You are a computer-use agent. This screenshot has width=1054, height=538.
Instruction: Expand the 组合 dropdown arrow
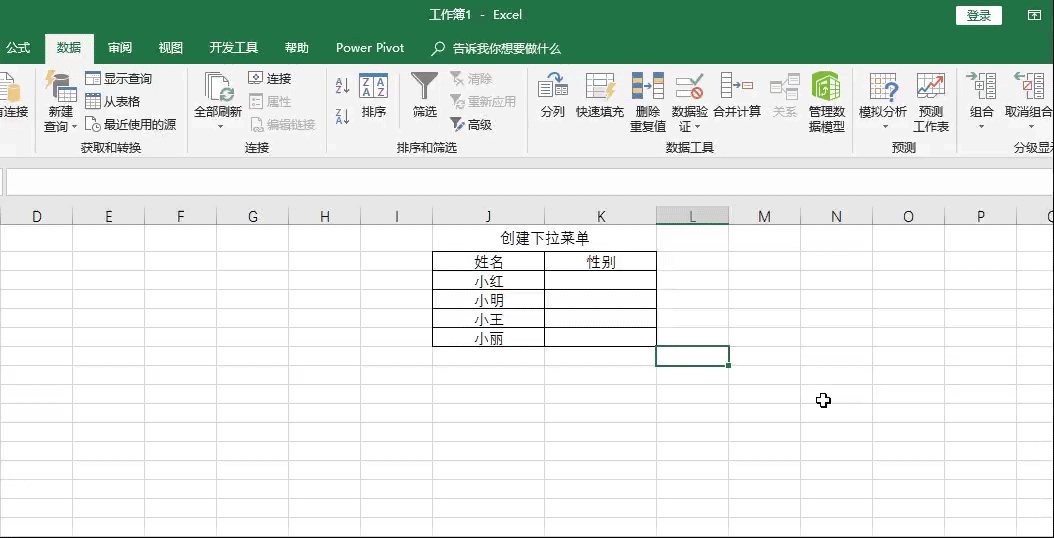(x=981, y=126)
